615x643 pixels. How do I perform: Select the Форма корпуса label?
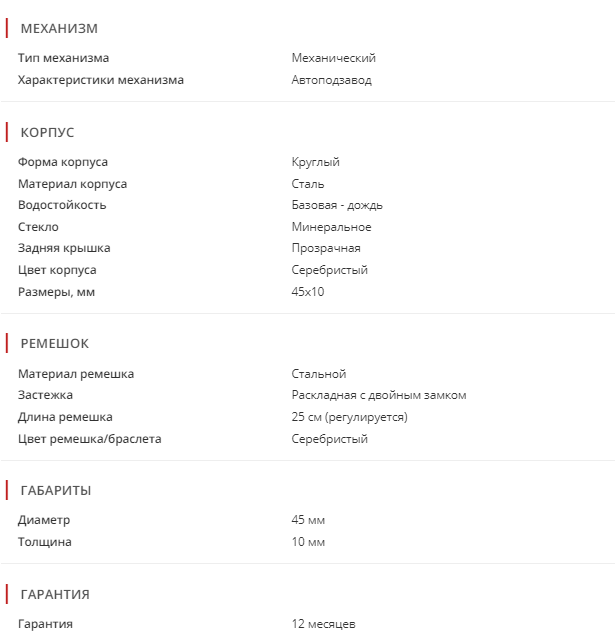63,162
